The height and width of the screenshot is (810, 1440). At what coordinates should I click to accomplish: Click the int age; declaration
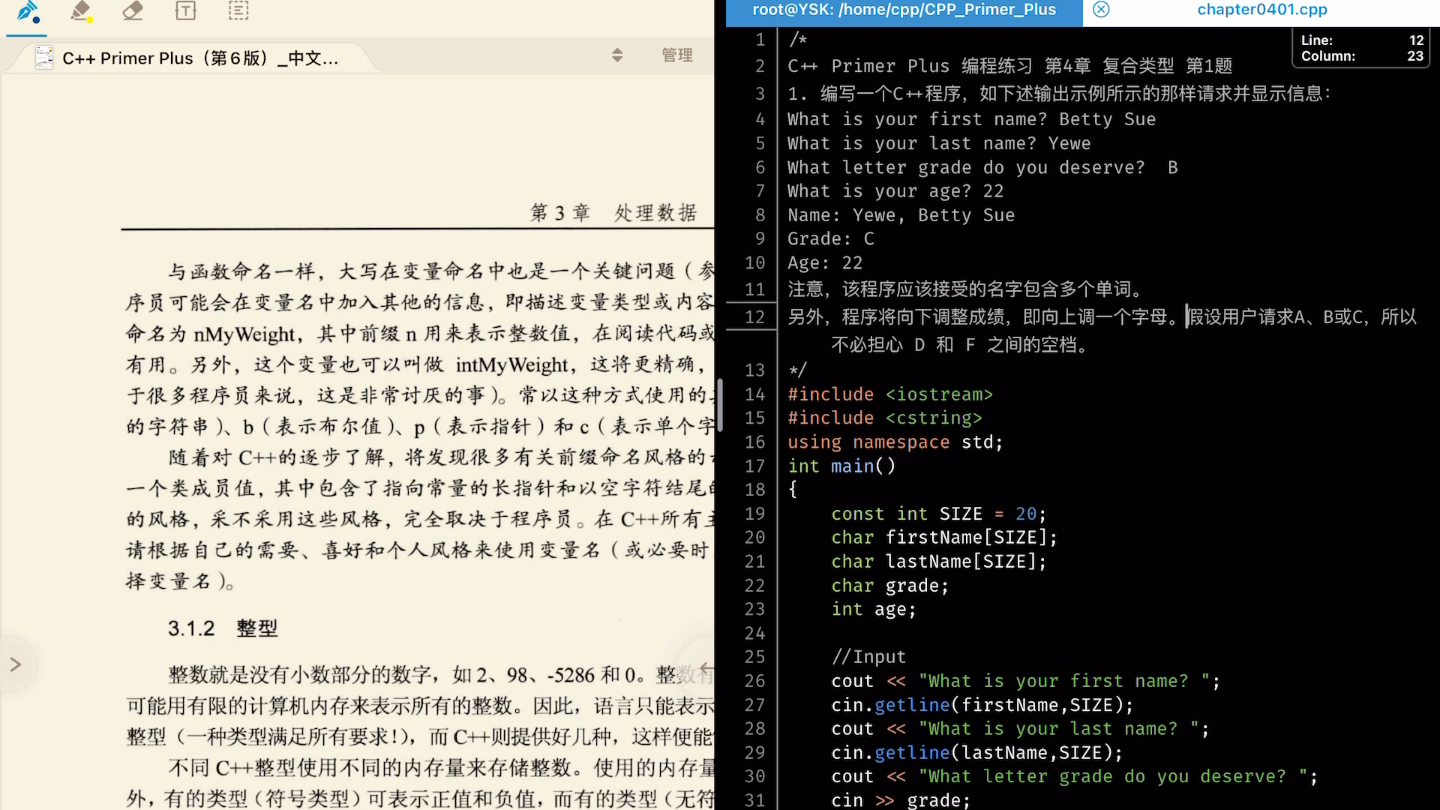coord(873,610)
